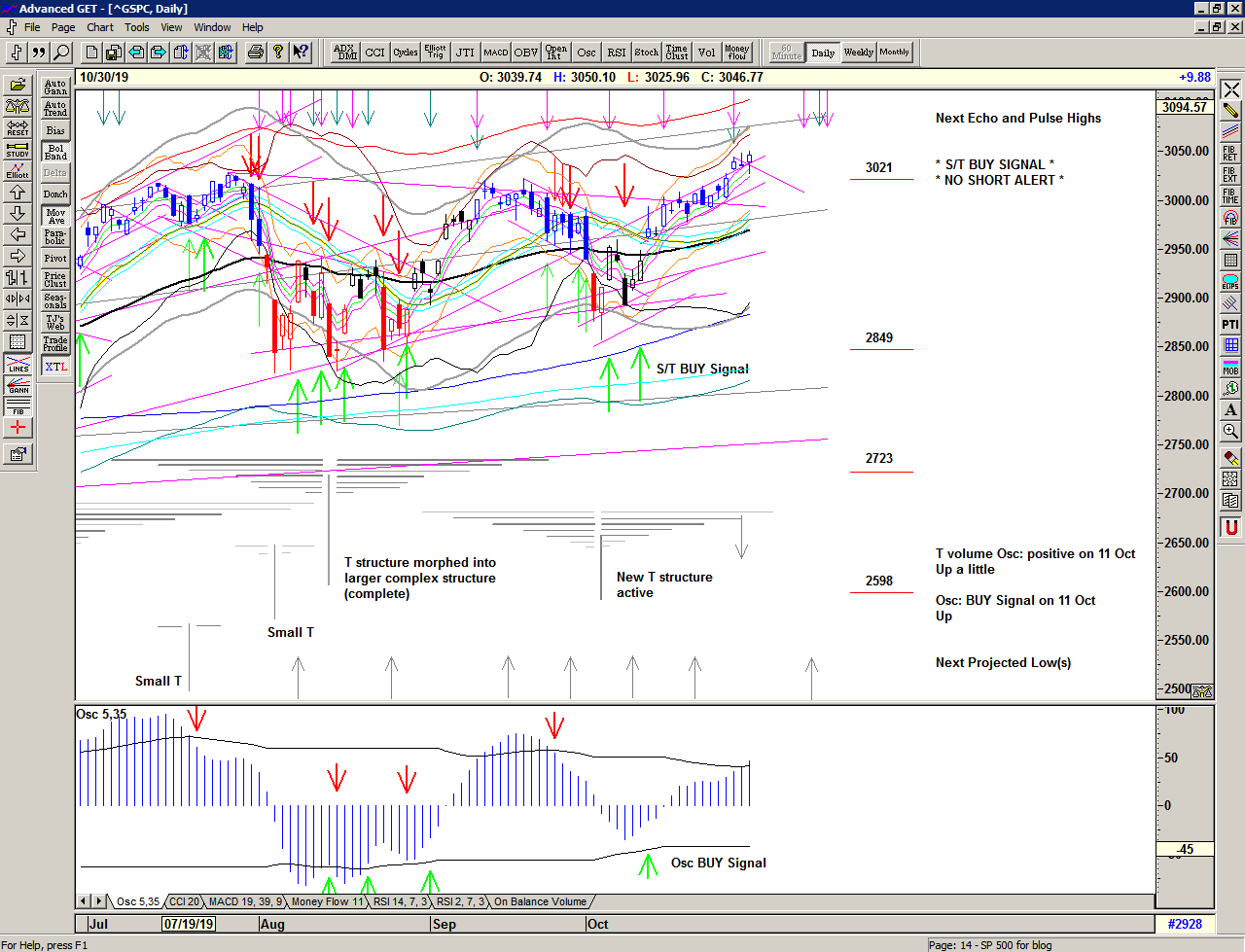Select the Elliott wave tool

(x=18, y=172)
